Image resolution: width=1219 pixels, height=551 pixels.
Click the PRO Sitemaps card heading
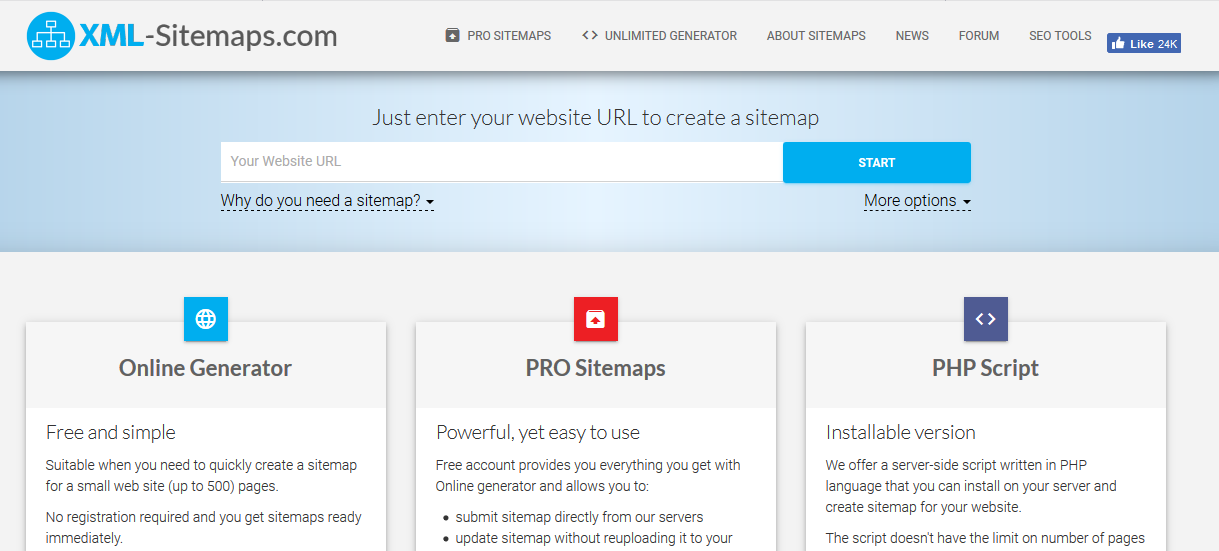[596, 368]
